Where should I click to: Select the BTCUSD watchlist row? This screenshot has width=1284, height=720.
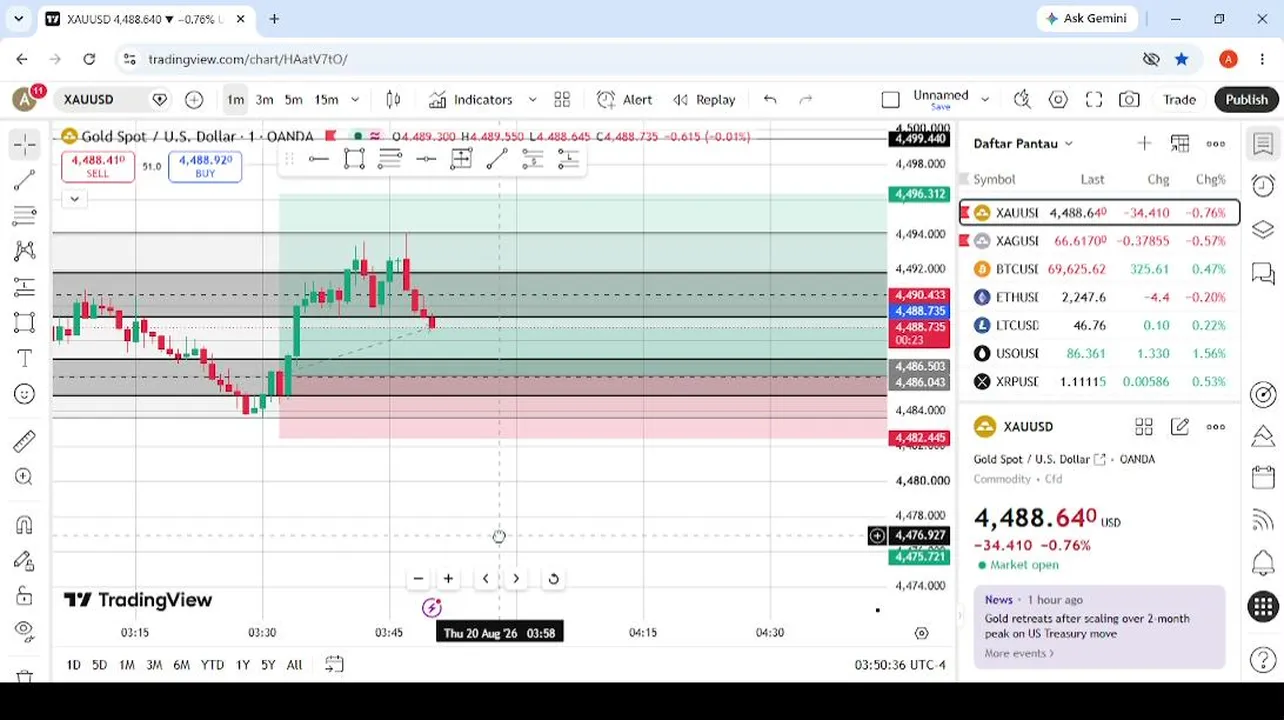coord(1099,269)
